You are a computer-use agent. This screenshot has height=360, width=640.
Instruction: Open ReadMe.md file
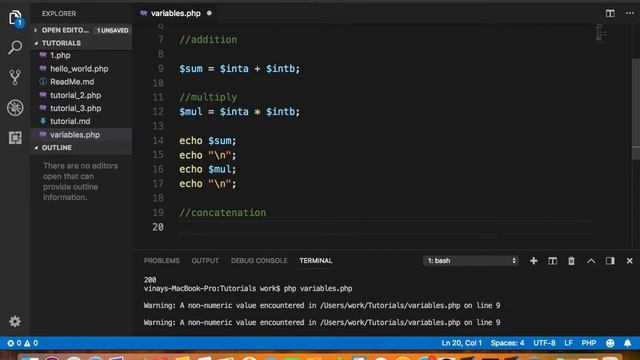pyautogui.click(x=72, y=82)
